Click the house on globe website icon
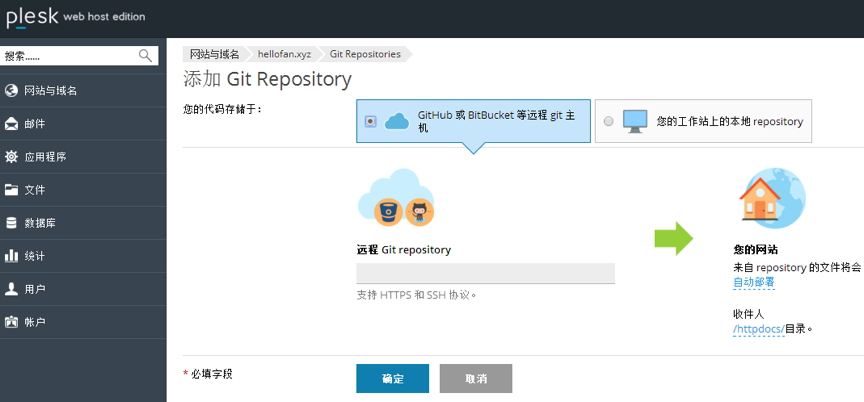This screenshot has width=864, height=402. point(772,198)
